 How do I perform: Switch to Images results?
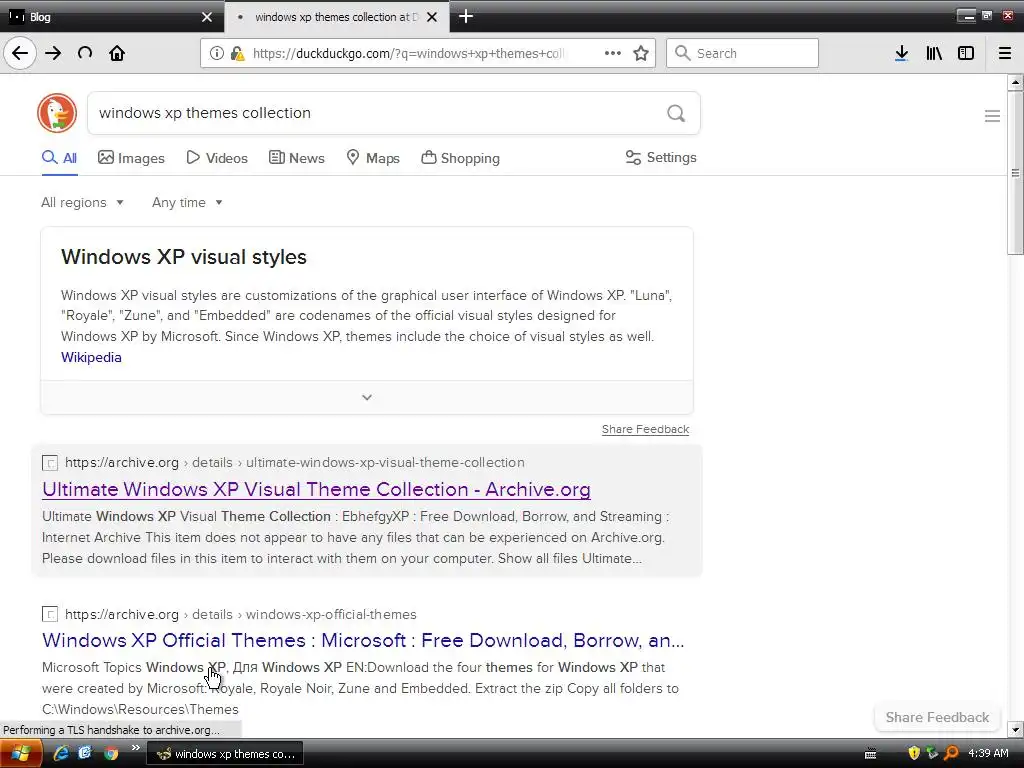pyautogui.click(x=131, y=158)
